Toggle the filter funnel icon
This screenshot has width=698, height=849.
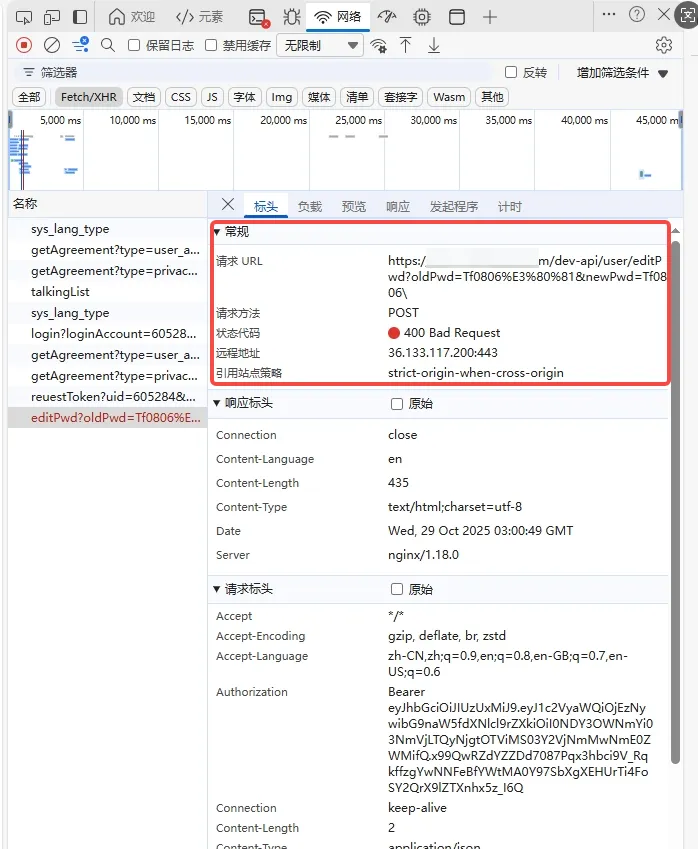pos(81,44)
